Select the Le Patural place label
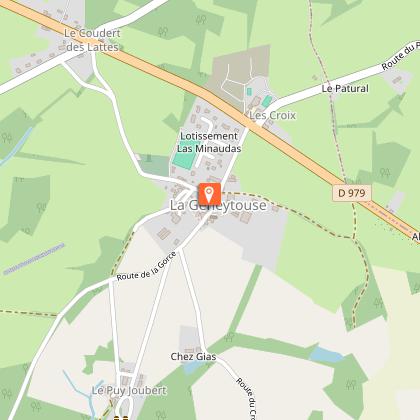Image resolution: width=420 pixels, height=420 pixels. [345, 89]
